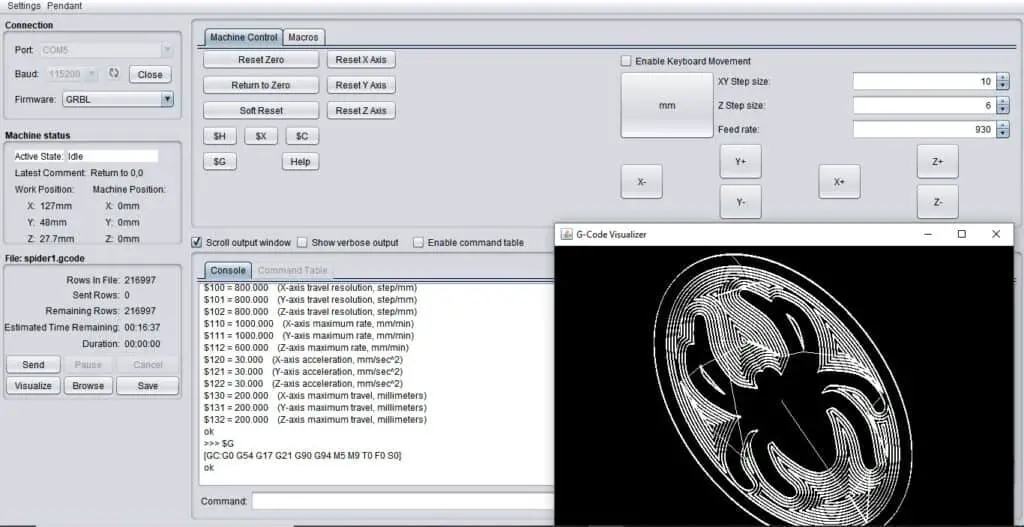Click the $C check mode button

(302, 136)
